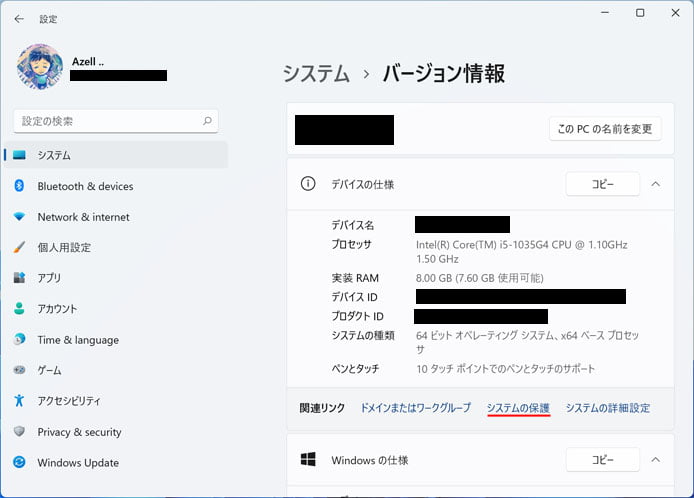This screenshot has width=694, height=498.
Task: Go back with the arrow icon
Action: 19,19
